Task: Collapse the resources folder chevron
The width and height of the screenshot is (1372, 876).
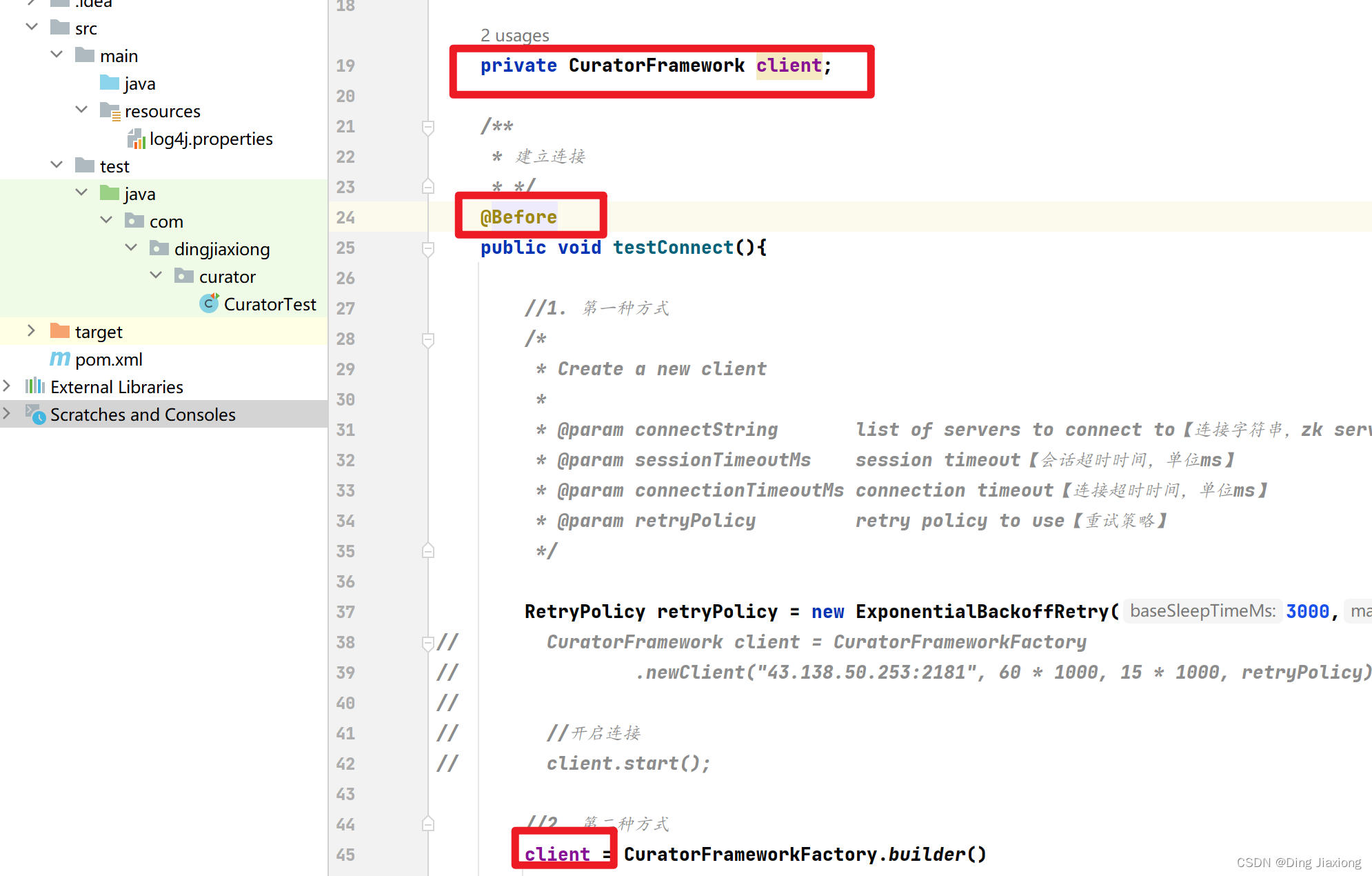Action: point(81,110)
